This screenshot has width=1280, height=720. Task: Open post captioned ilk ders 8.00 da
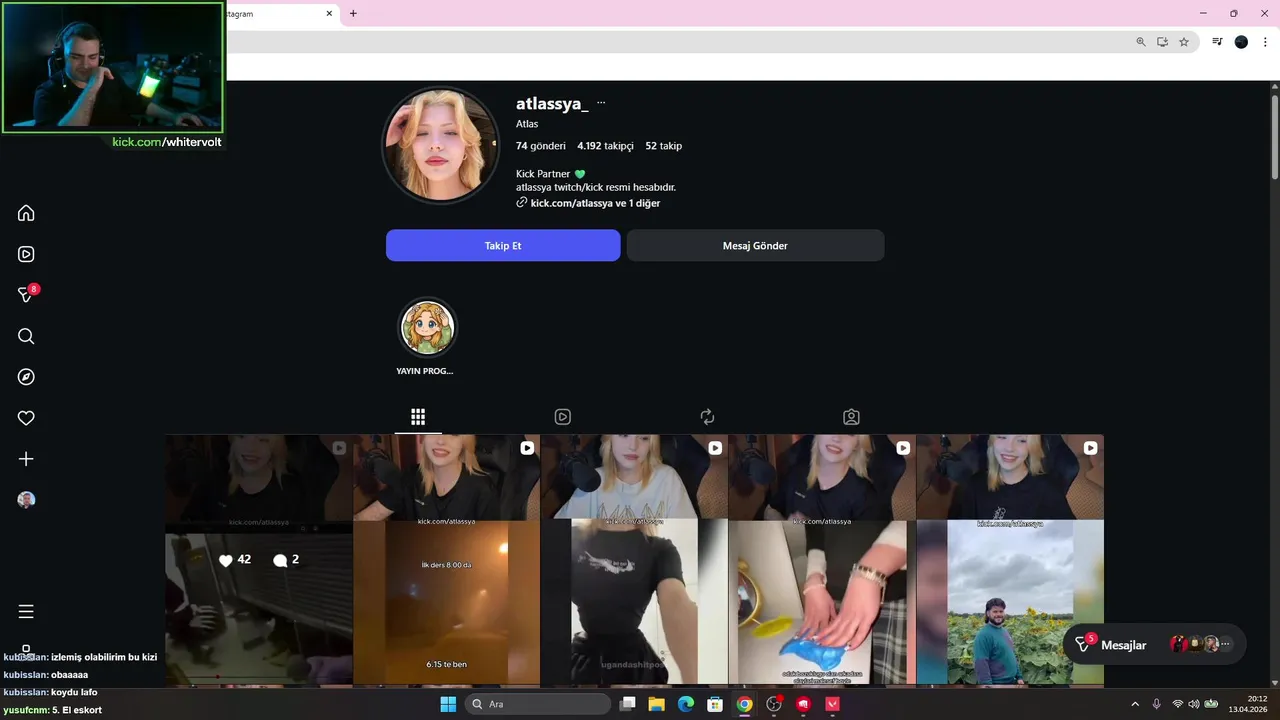pyautogui.click(x=447, y=560)
